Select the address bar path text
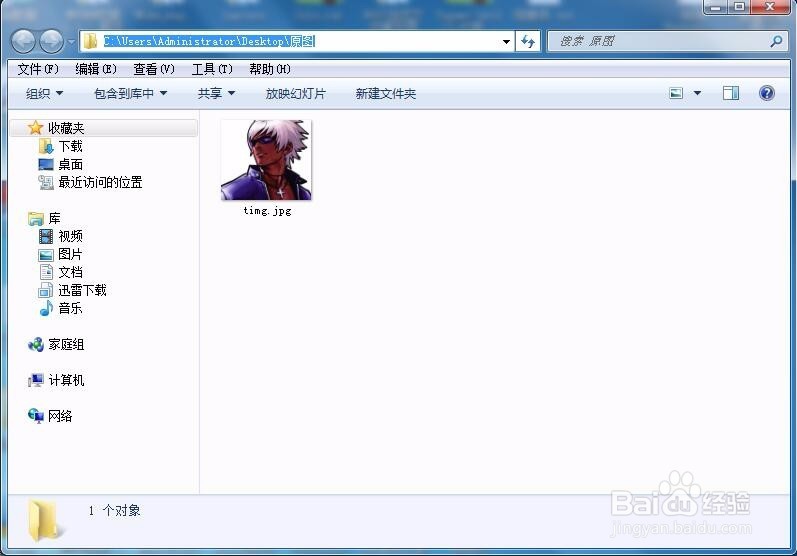Viewport: 797px width, 556px height. point(209,41)
